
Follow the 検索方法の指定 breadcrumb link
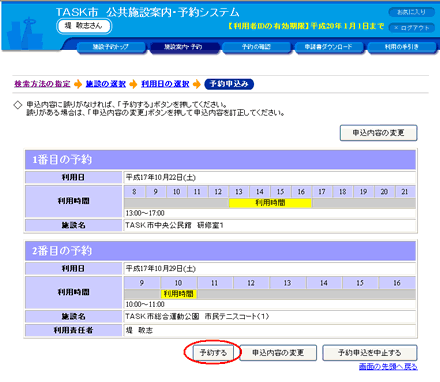42,84
